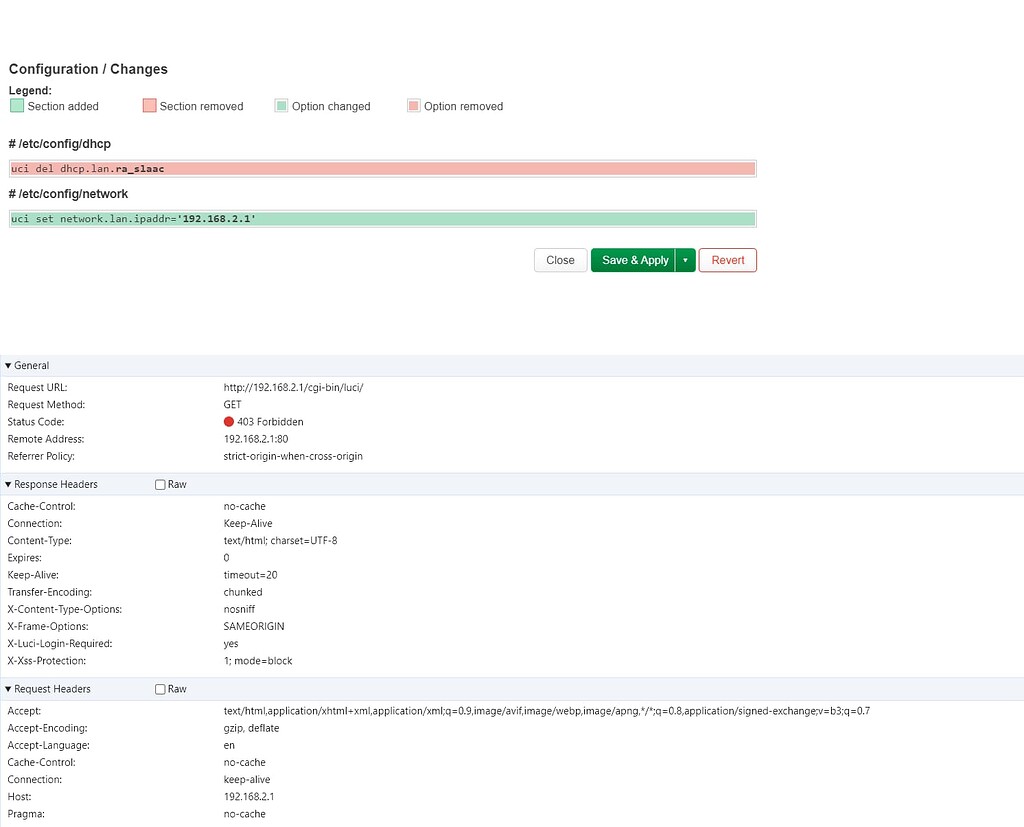
Task: Click the Option changed legend swatch
Action: pos(281,105)
